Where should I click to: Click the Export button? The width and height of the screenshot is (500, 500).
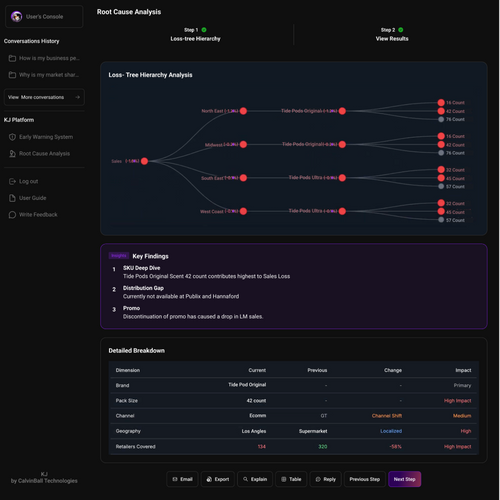pos(218,479)
